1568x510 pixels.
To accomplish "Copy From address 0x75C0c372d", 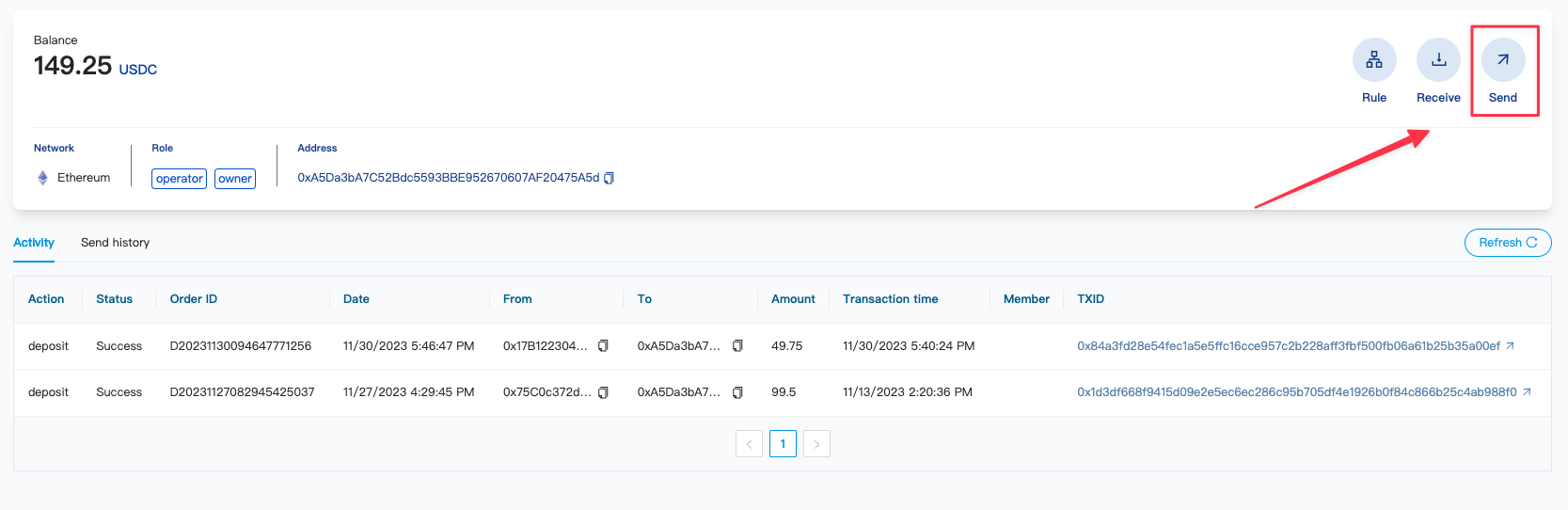I will pyautogui.click(x=603, y=392).
